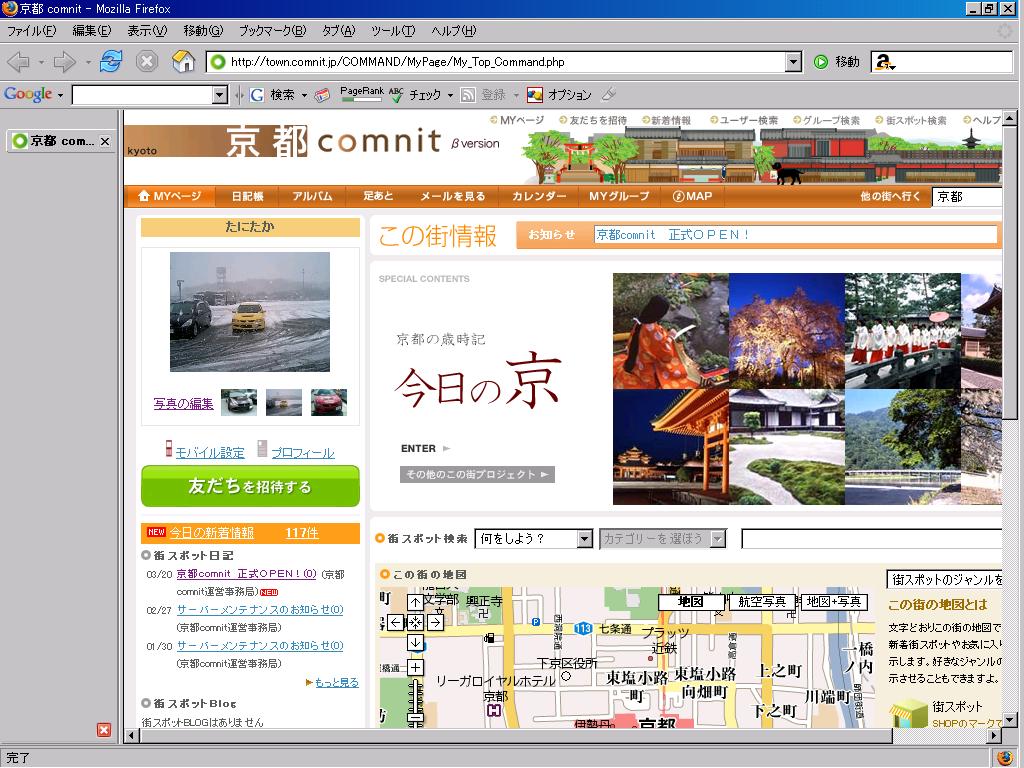Click the green 移動 Go button
The width and height of the screenshot is (1024, 768).
pos(837,62)
